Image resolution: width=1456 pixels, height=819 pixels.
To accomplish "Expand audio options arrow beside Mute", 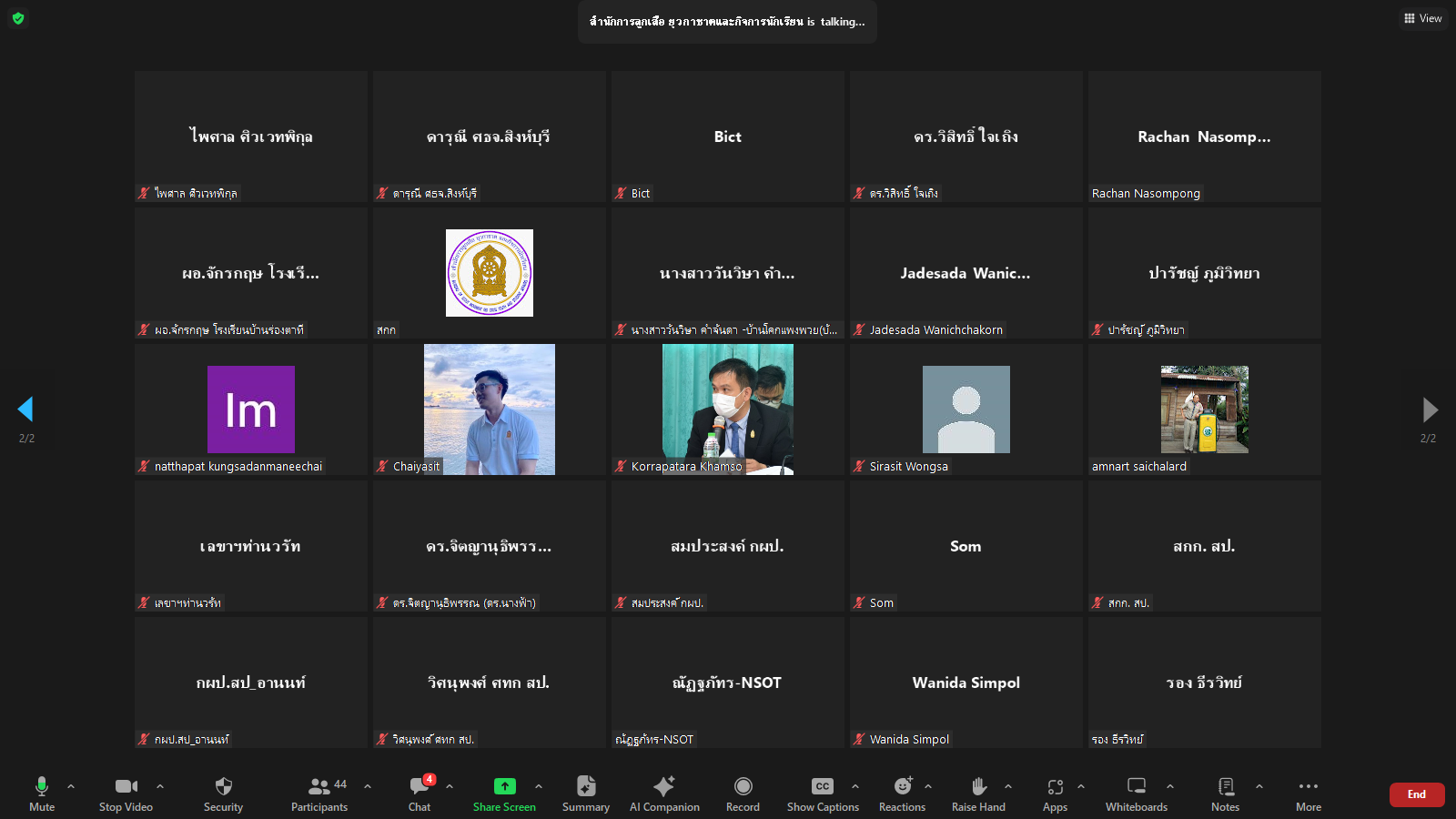I will coord(71,786).
